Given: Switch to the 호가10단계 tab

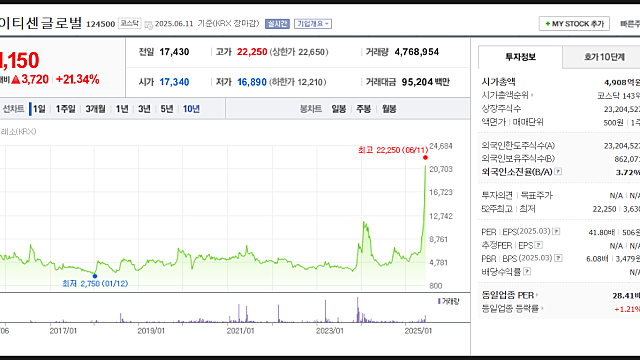Looking at the screenshot, I should coord(604,57).
